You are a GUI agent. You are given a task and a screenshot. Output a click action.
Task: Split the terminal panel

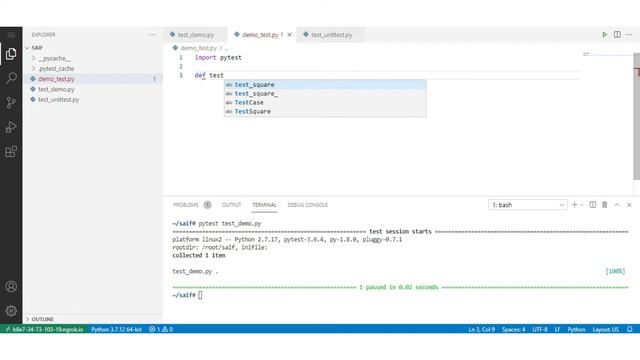[x=593, y=205]
